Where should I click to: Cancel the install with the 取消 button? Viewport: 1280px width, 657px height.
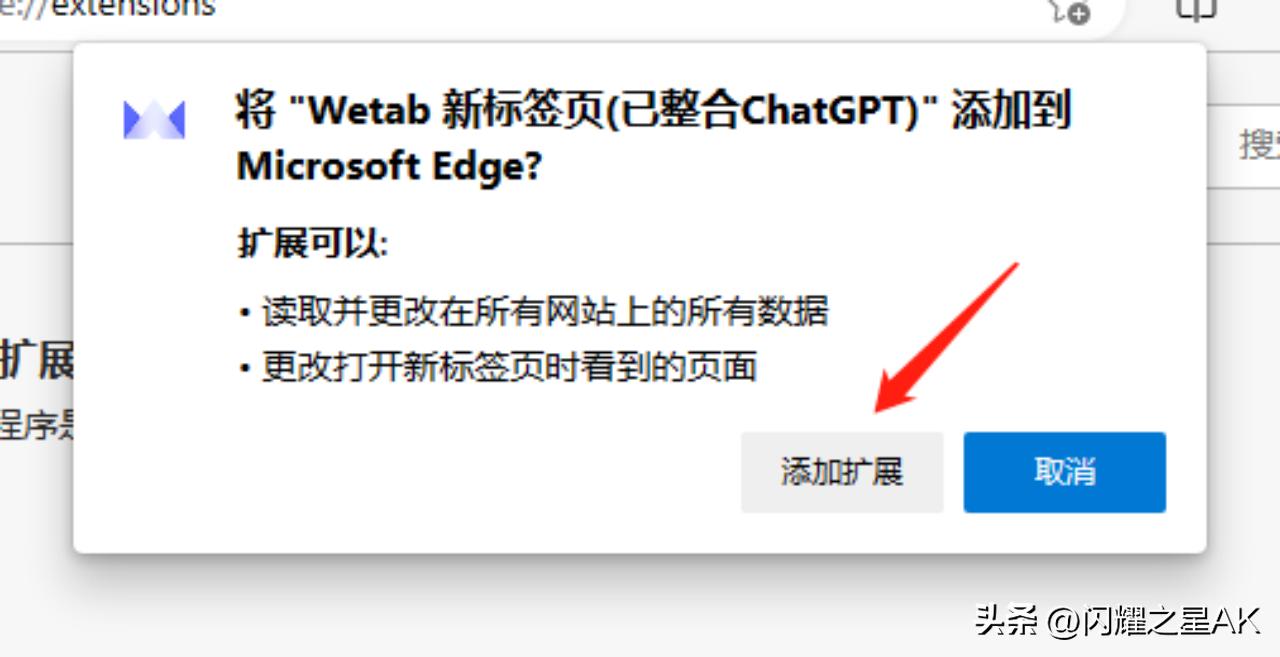coord(1064,472)
